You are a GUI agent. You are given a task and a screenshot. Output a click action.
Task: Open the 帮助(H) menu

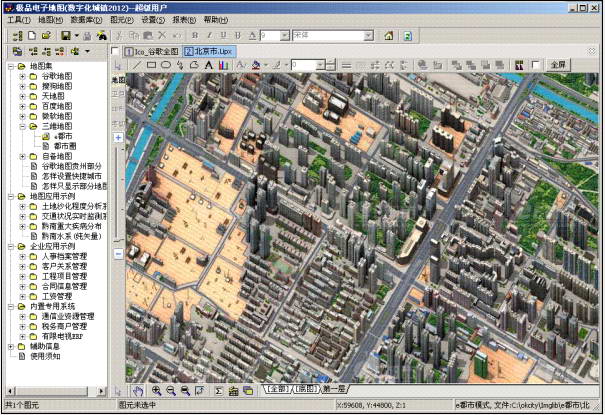pos(216,20)
